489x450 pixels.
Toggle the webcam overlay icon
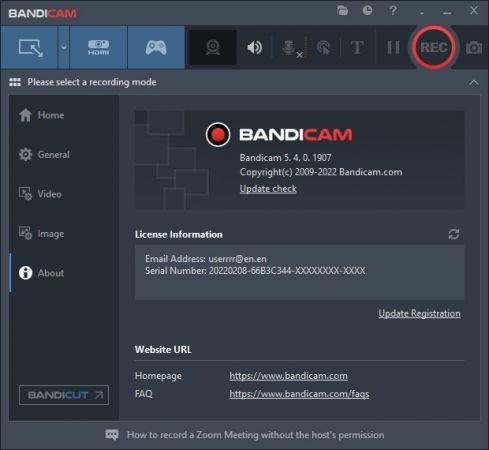[x=213, y=48]
